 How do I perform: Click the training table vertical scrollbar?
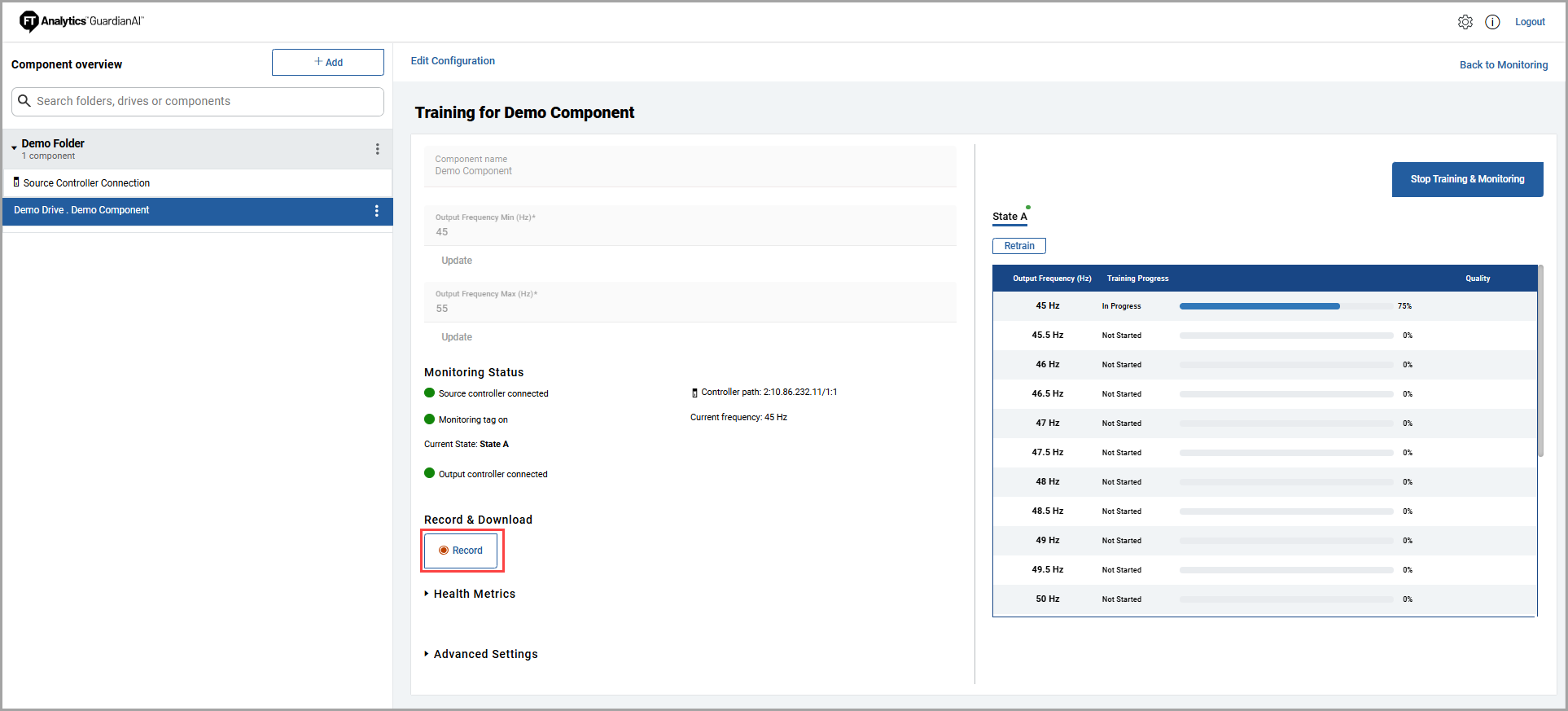pos(1540,362)
